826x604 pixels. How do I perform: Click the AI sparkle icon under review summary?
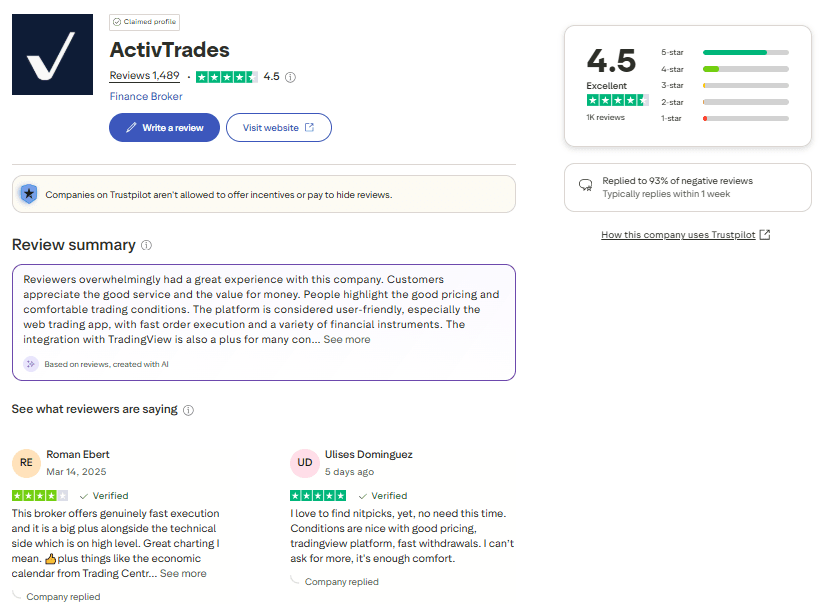click(29, 364)
